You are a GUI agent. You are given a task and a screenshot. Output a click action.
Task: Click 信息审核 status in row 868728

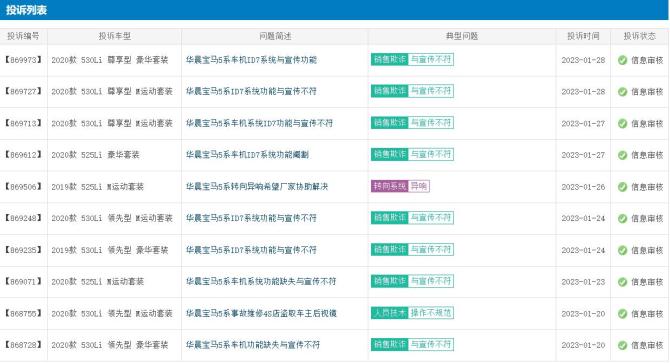647,345
